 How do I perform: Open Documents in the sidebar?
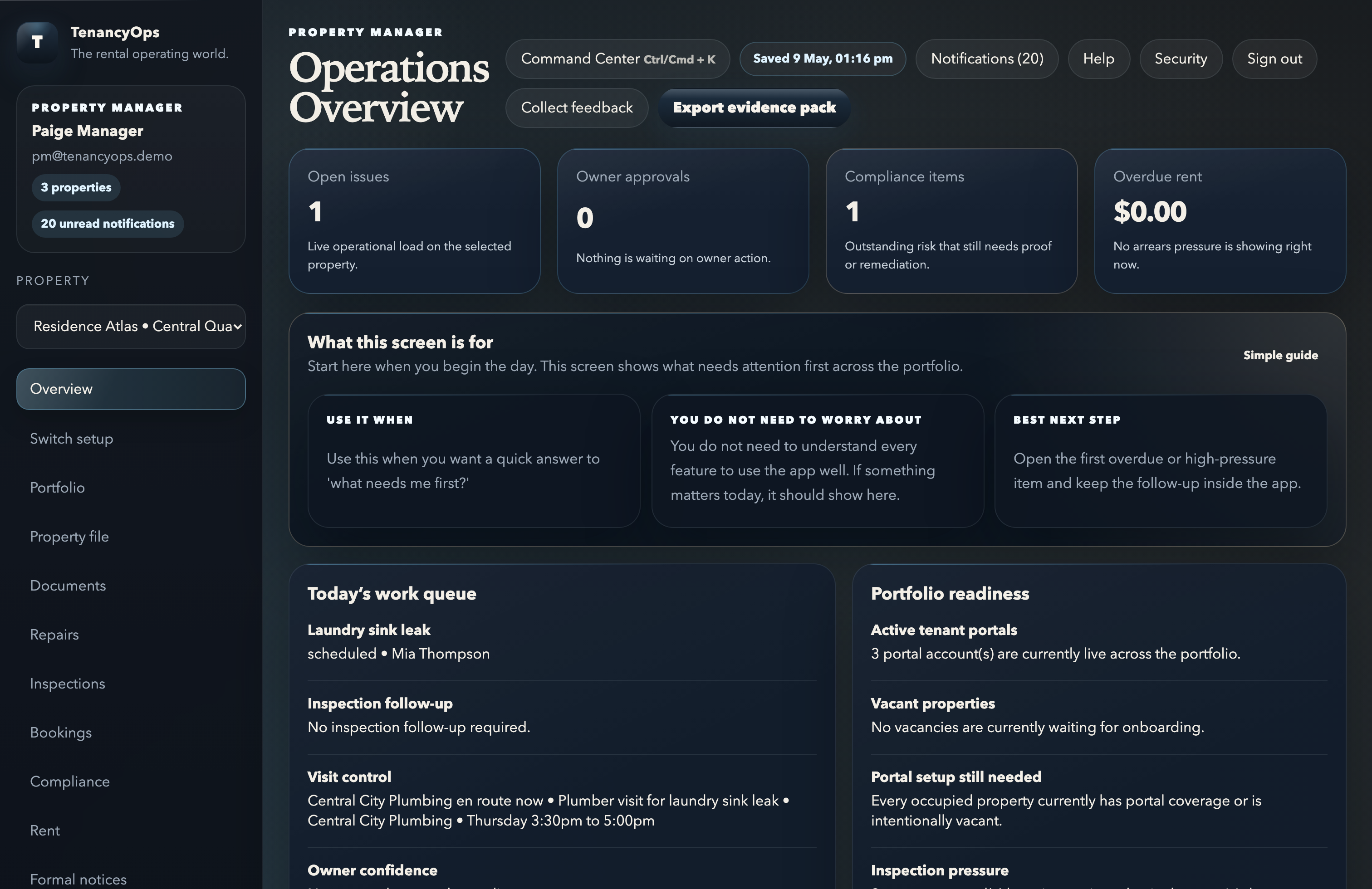(x=131, y=586)
